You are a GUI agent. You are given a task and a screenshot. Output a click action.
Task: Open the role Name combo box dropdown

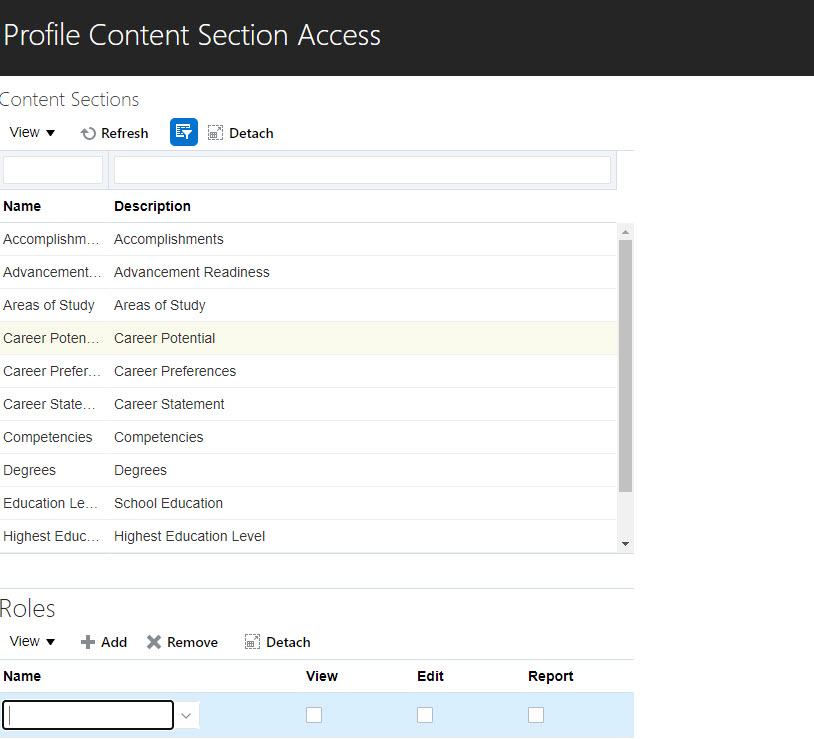point(186,714)
